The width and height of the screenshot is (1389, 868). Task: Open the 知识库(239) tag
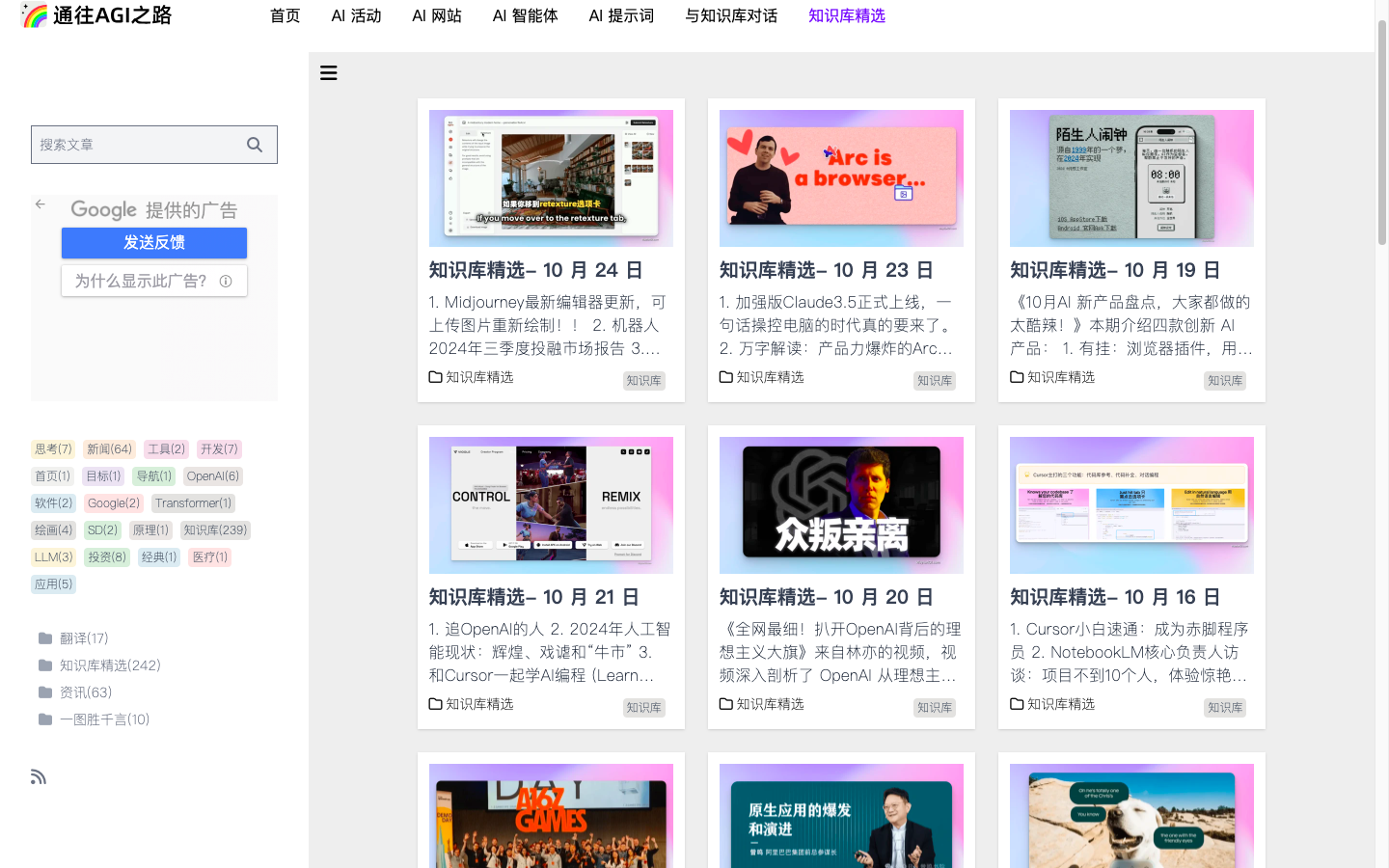tap(215, 530)
